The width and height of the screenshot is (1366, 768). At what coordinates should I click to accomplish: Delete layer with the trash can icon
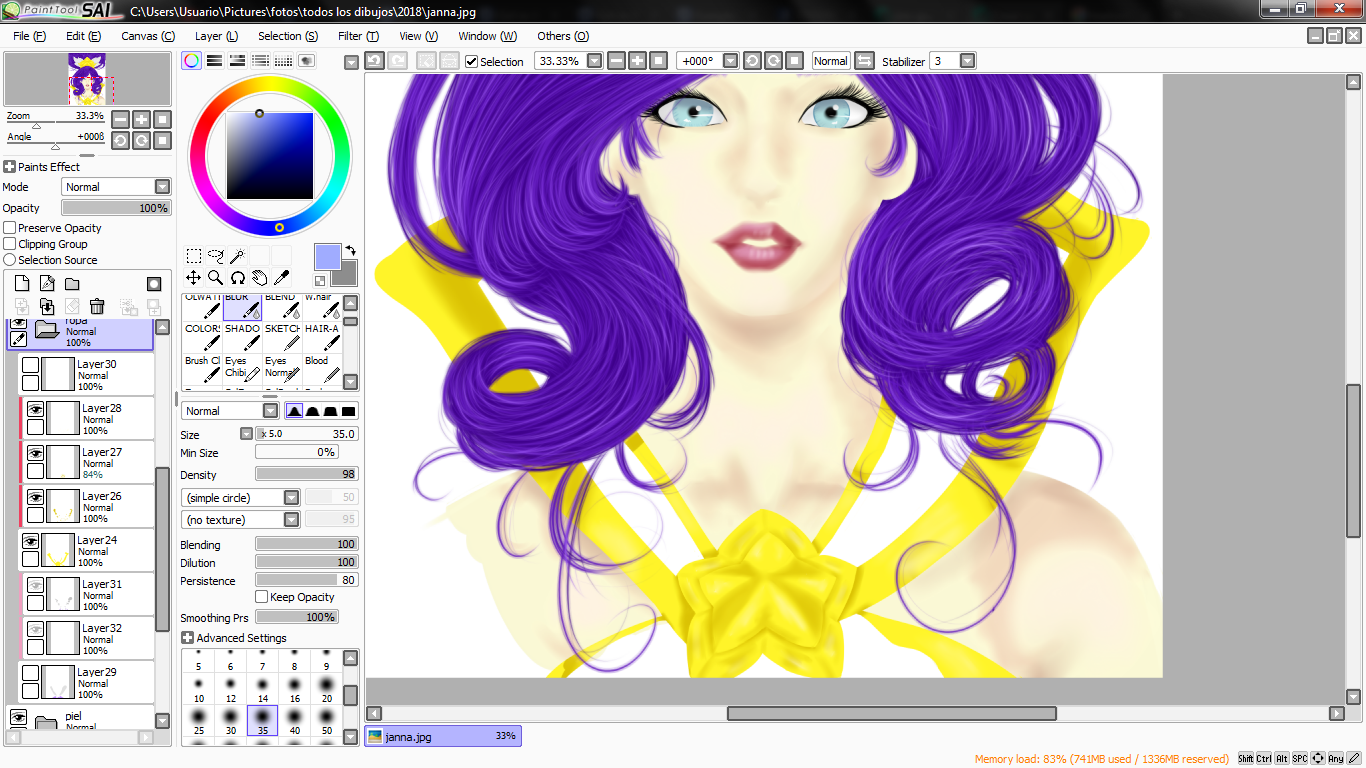tap(97, 306)
